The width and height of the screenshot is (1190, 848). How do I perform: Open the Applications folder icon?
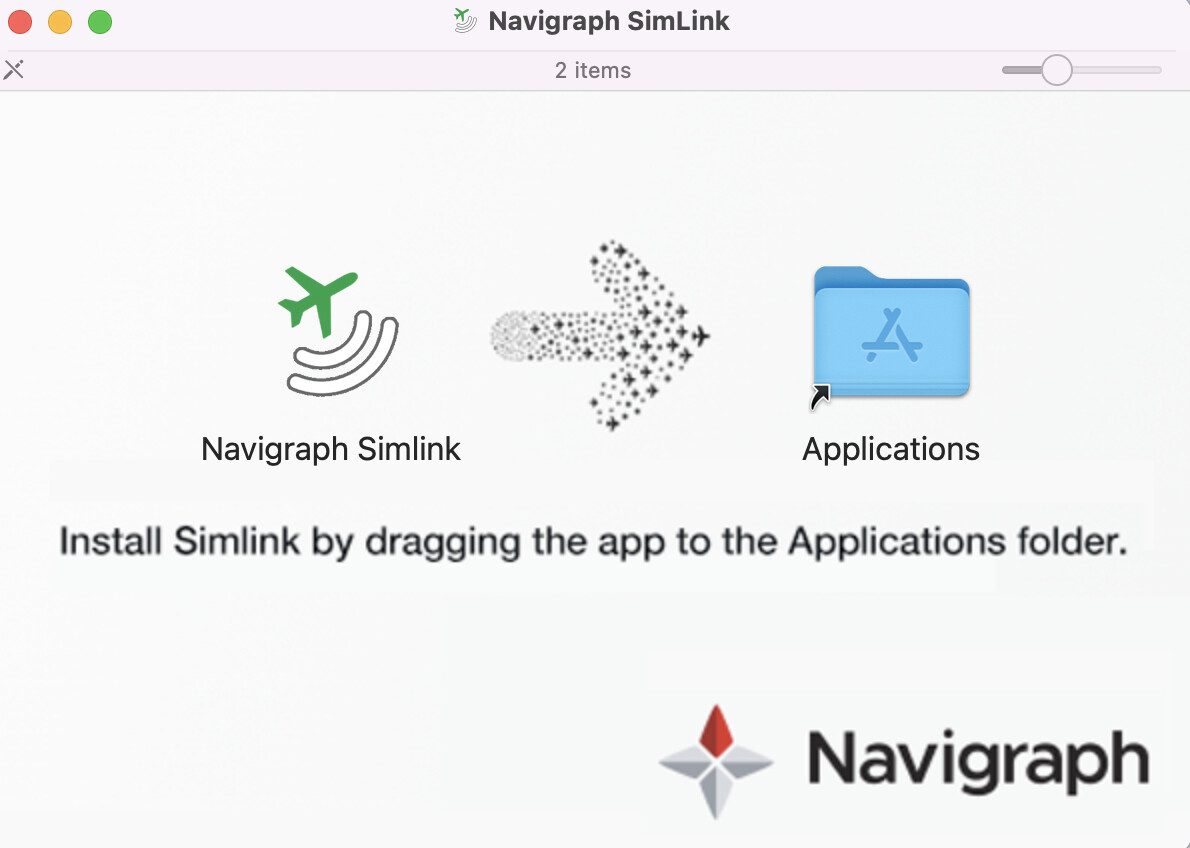click(x=890, y=330)
